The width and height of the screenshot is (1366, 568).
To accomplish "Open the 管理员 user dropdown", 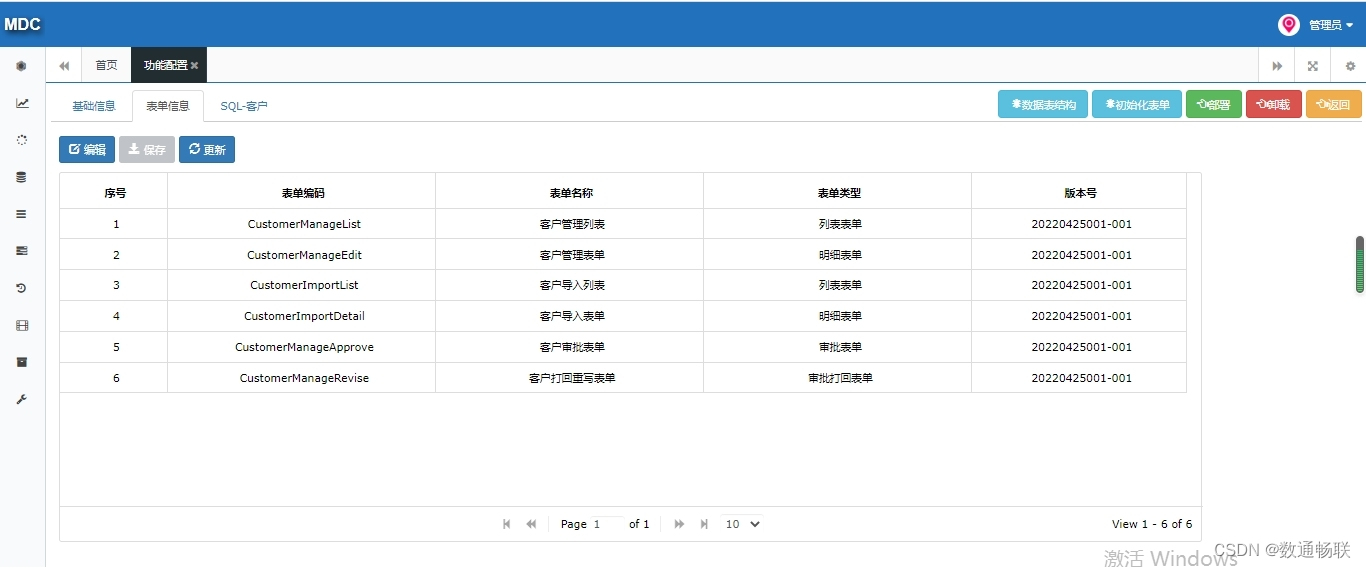I will [x=1331, y=25].
